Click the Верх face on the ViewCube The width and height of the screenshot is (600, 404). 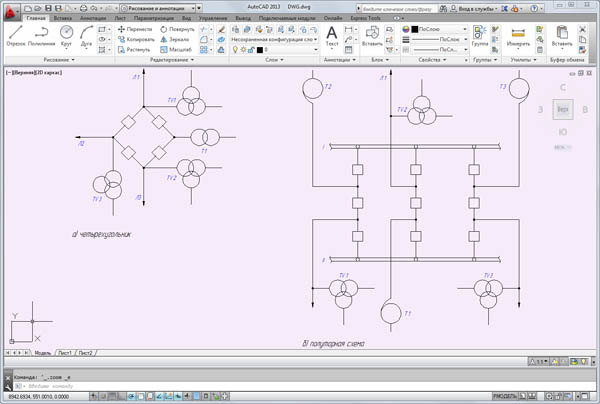[x=563, y=108]
